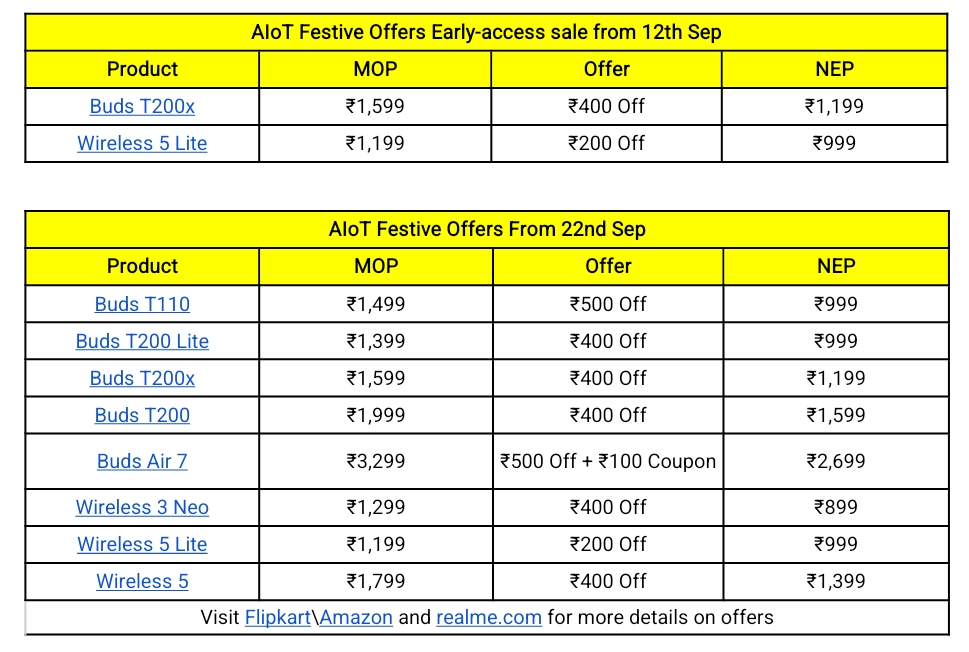The image size is (969, 652).
Task: Open the Buds Air 7 product link
Action: tap(142, 461)
